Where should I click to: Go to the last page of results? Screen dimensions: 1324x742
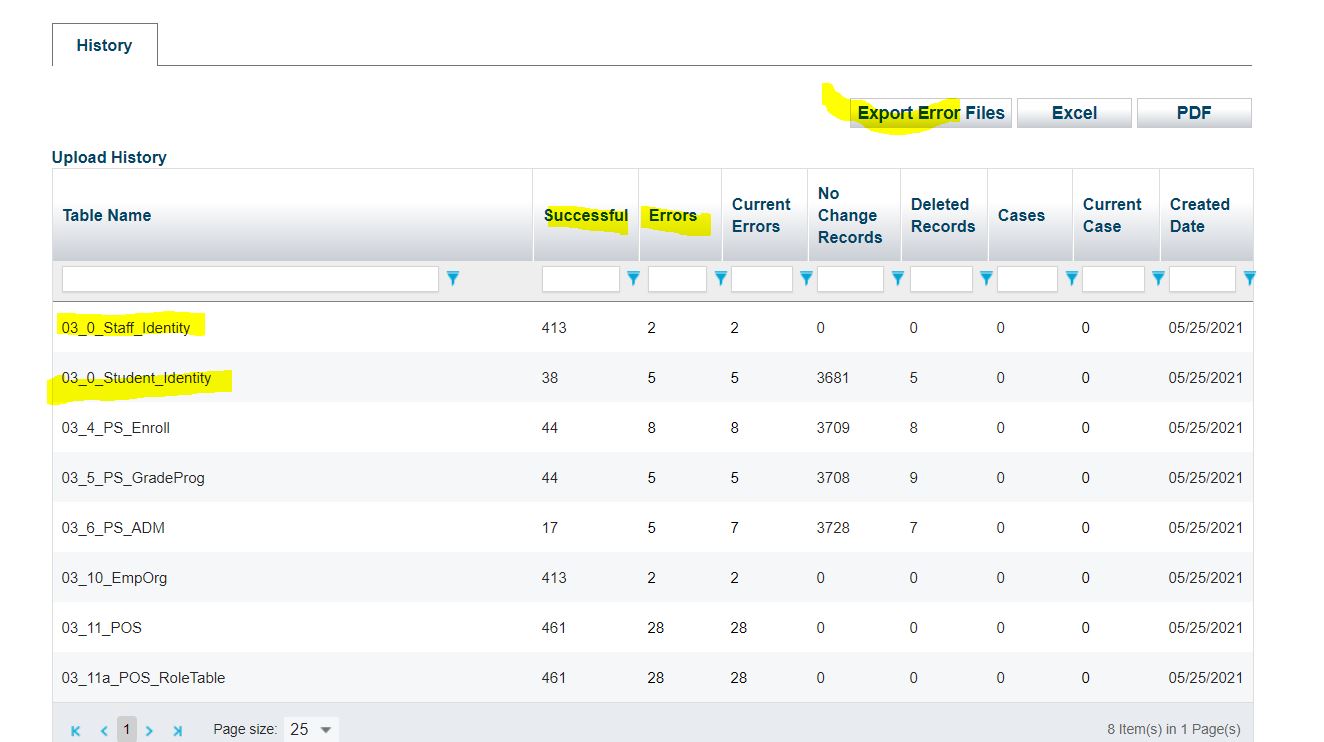tap(178, 731)
